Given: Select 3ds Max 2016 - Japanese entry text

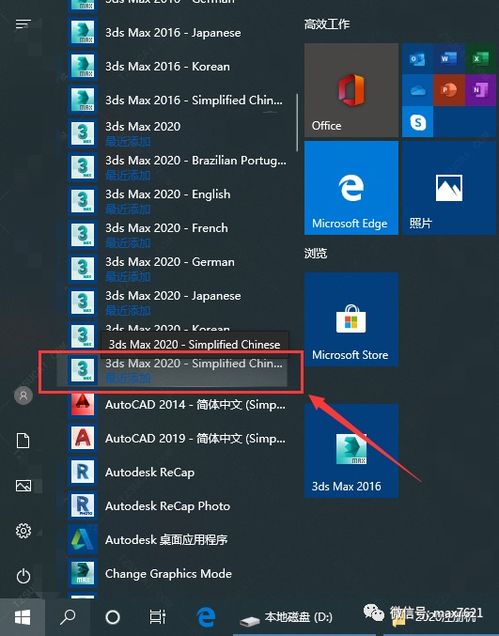Looking at the screenshot, I should pos(173,32).
